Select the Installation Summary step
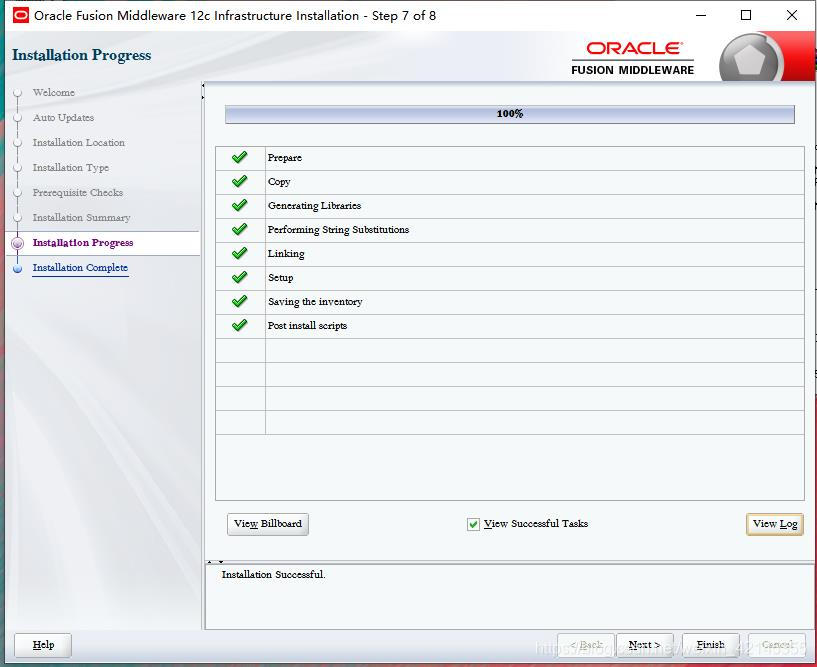Screen dimensions: 817x667 (81, 218)
